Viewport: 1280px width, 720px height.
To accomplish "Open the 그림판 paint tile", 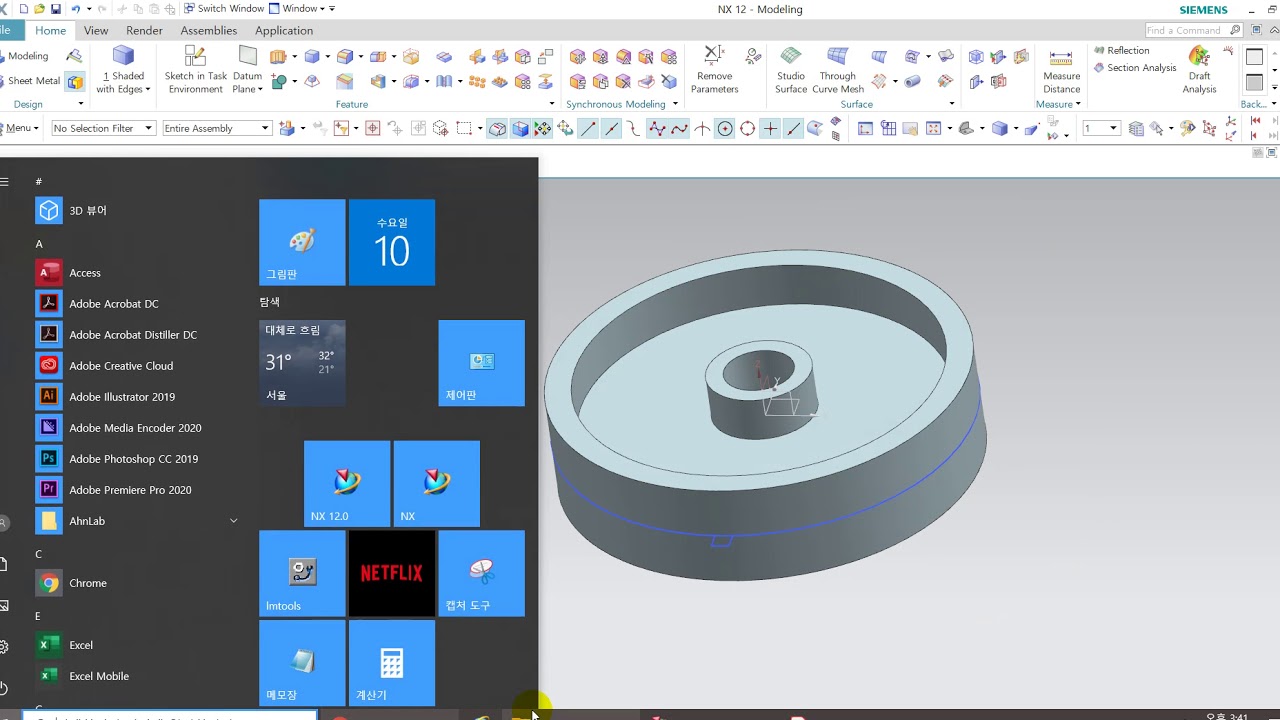I will (x=302, y=242).
